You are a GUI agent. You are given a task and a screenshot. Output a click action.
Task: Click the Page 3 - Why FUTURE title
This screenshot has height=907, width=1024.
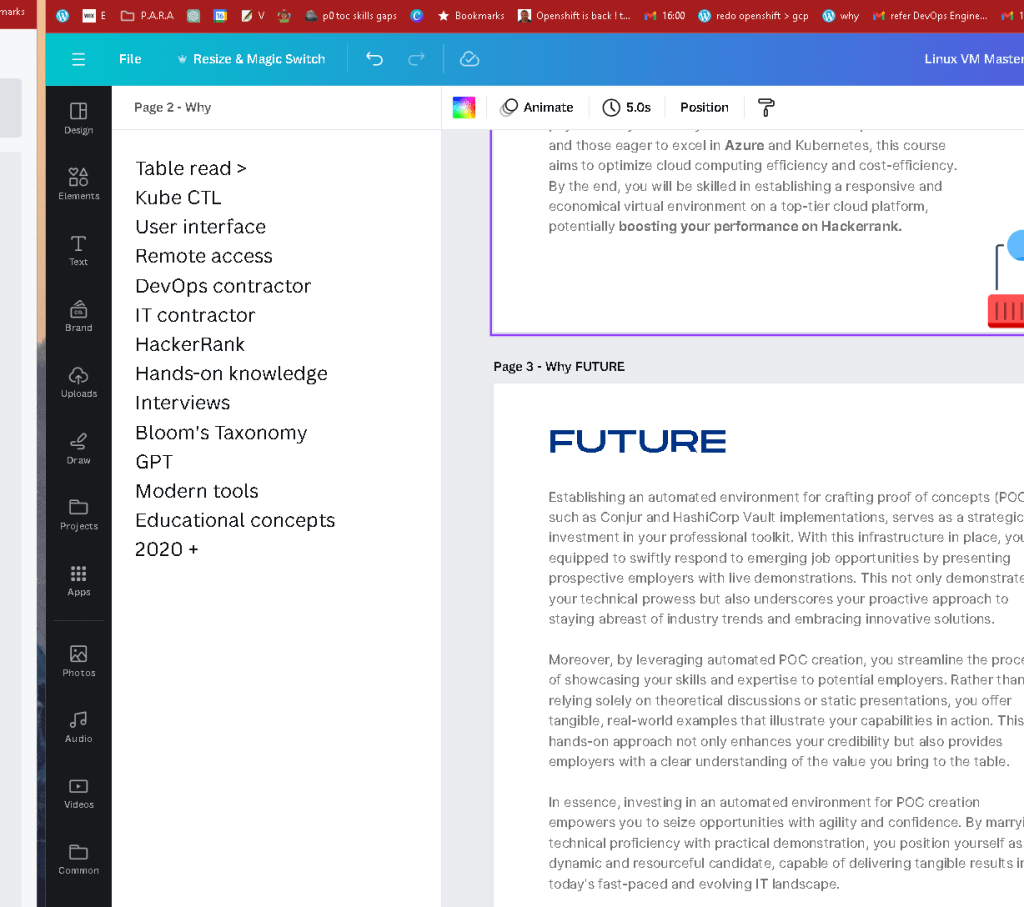click(559, 367)
